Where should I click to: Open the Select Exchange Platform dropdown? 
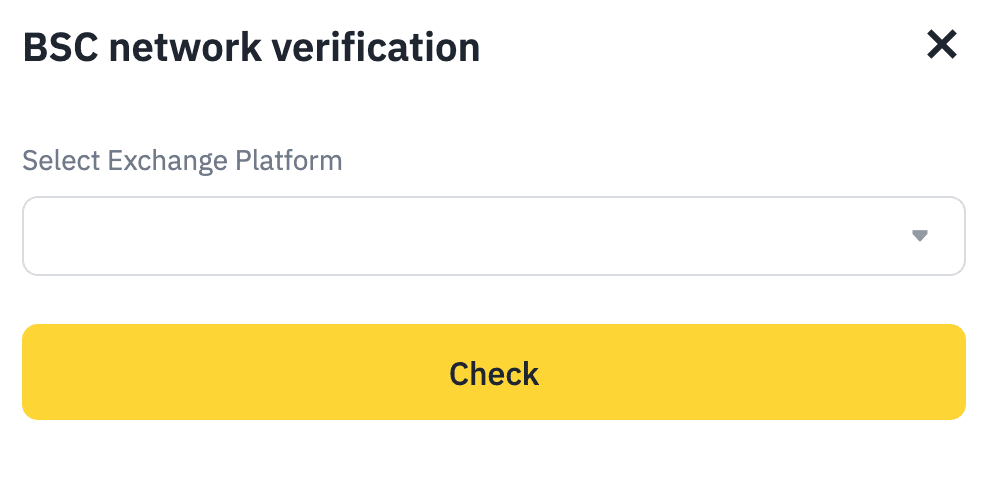pos(493,236)
